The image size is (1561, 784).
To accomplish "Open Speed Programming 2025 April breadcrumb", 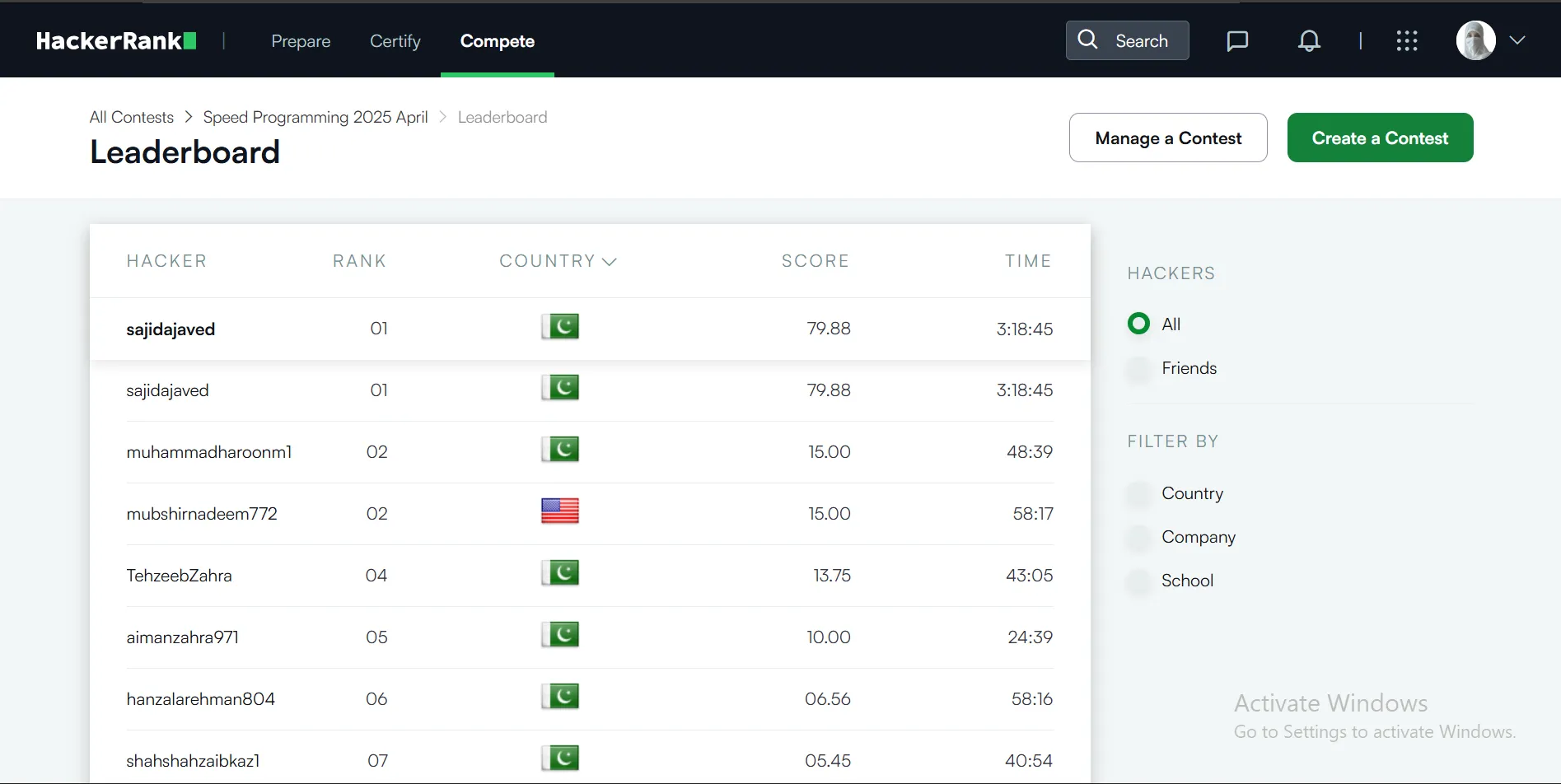I will [x=315, y=117].
